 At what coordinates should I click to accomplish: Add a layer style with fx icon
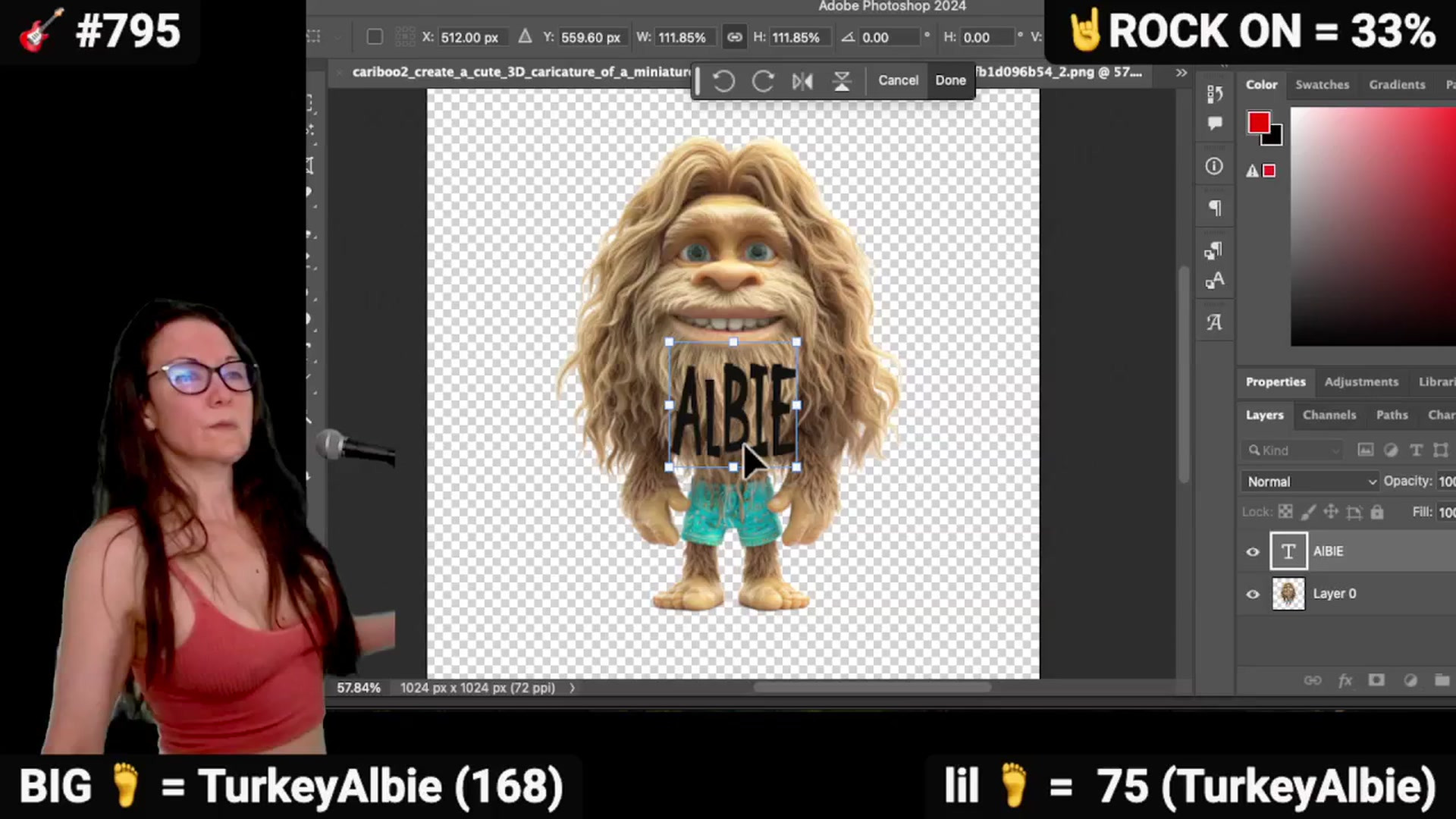click(1345, 680)
